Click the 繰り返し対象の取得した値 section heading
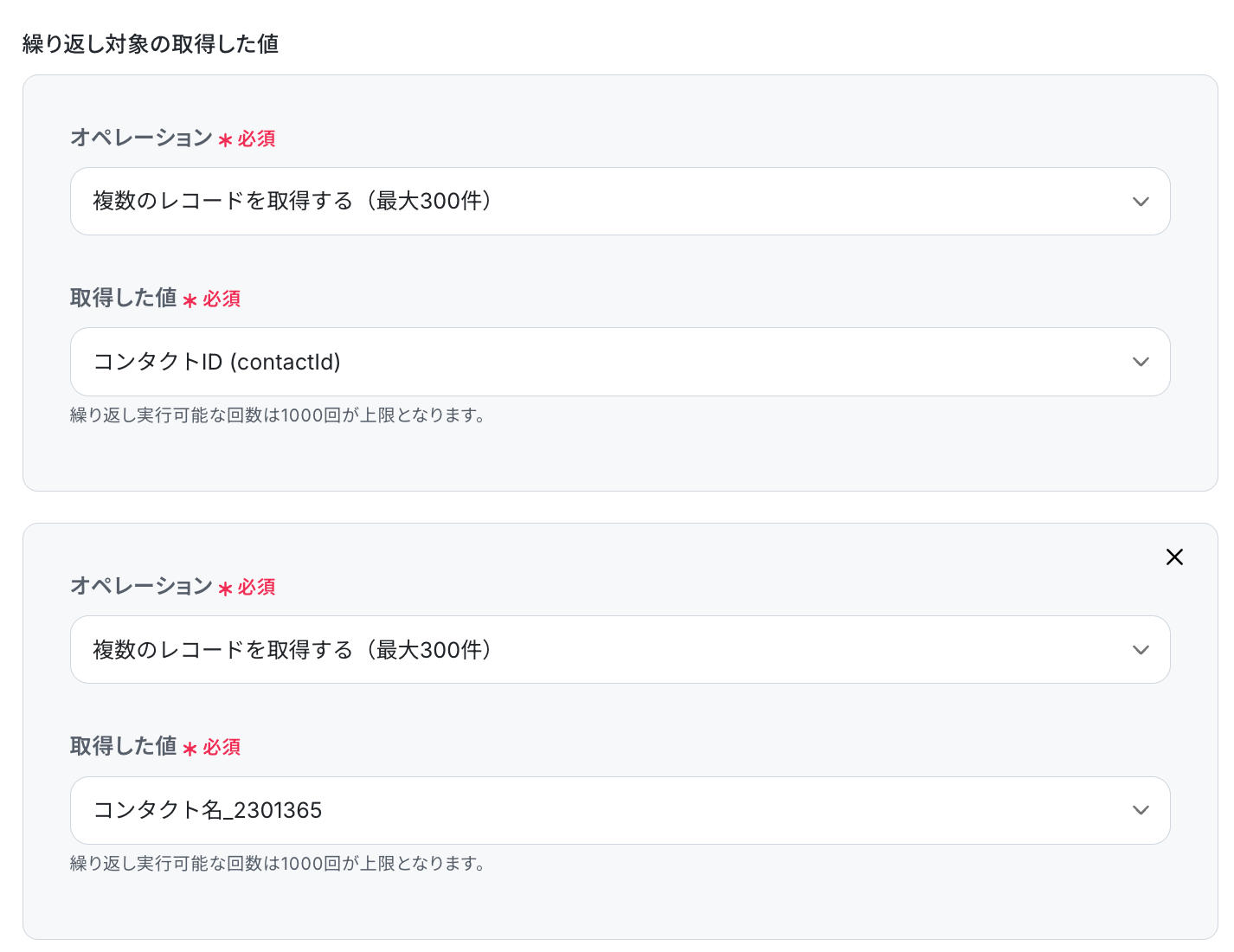This screenshot has height=952, width=1234. [x=151, y=44]
